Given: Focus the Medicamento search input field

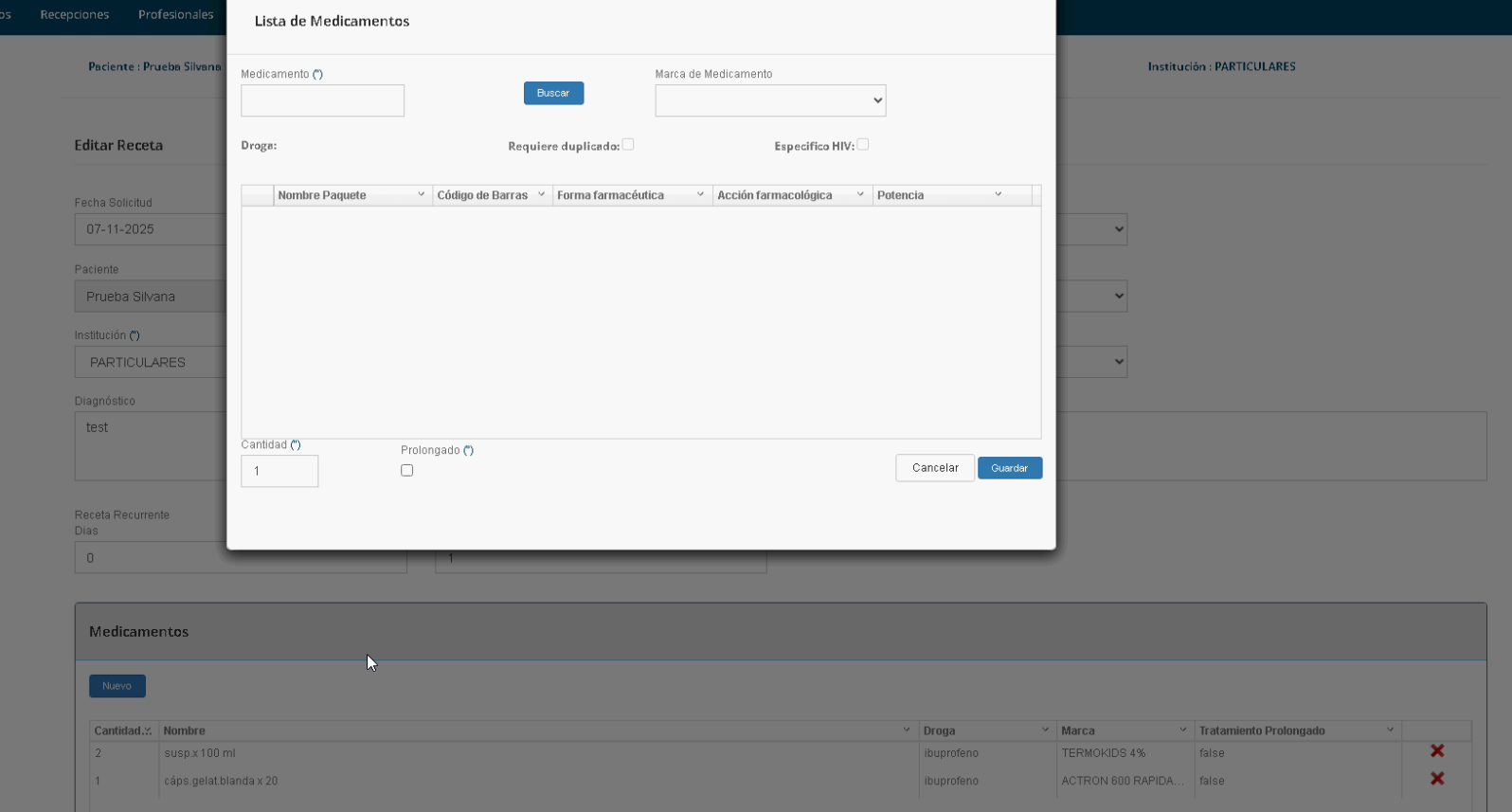Looking at the screenshot, I should [322, 100].
